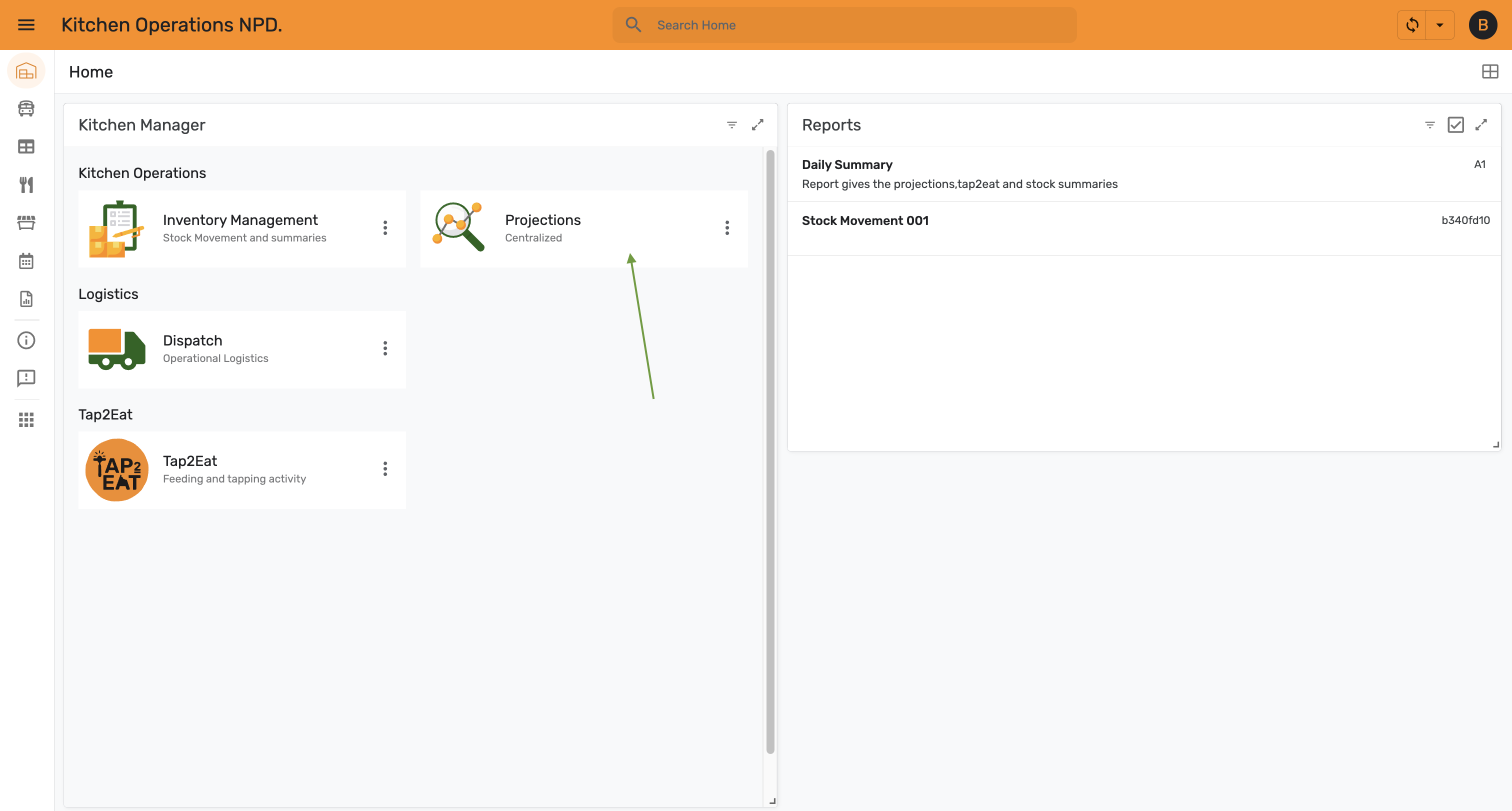The width and height of the screenshot is (1512, 811).
Task: Open the report document sidebar icon
Action: 26,299
